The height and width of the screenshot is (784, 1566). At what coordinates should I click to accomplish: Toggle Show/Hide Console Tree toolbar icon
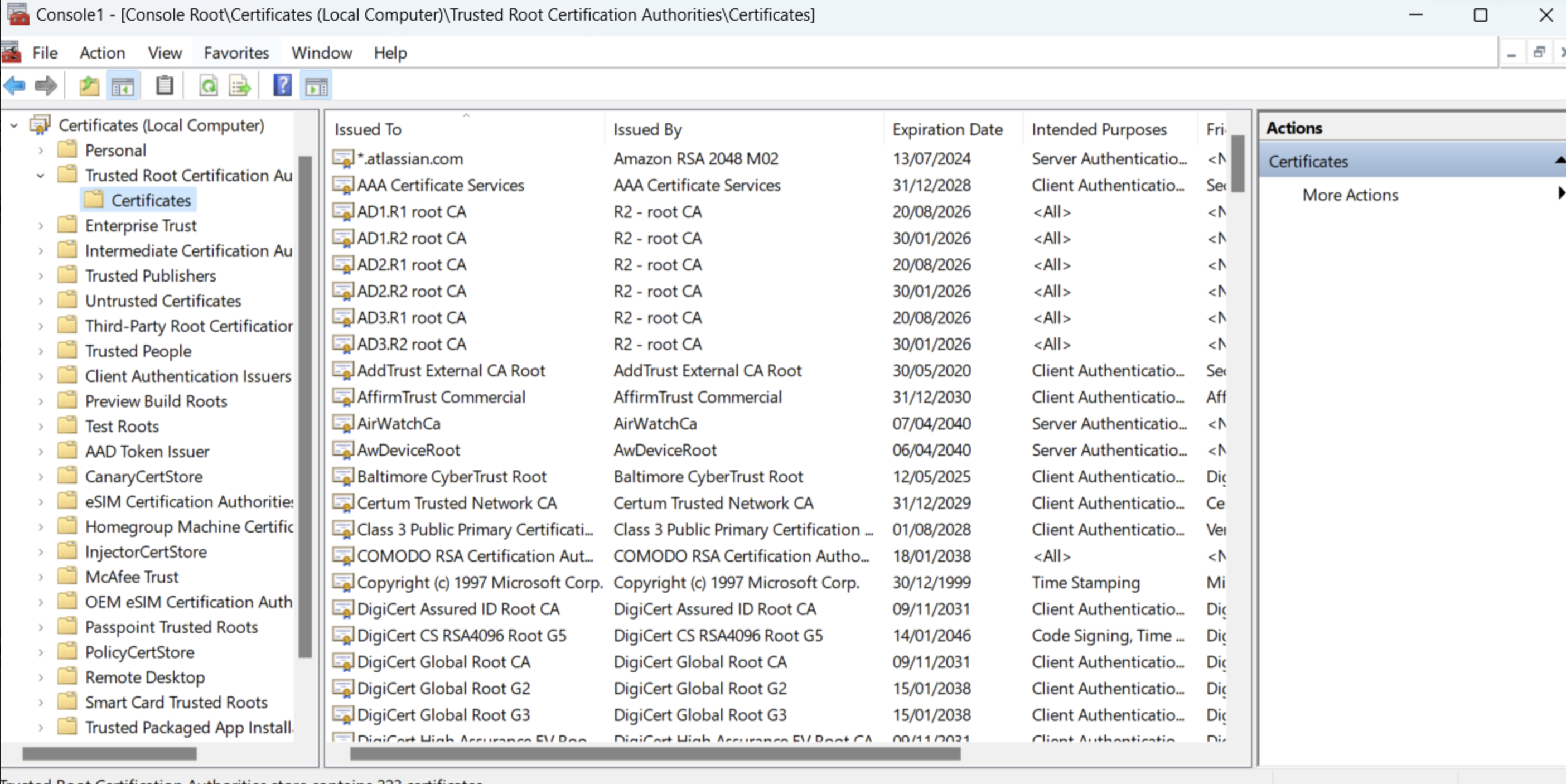click(x=123, y=86)
